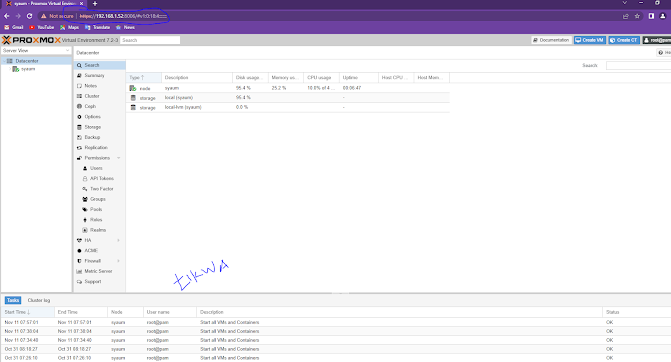Click the Realms icon
This screenshot has height=362, width=671.
point(85,230)
